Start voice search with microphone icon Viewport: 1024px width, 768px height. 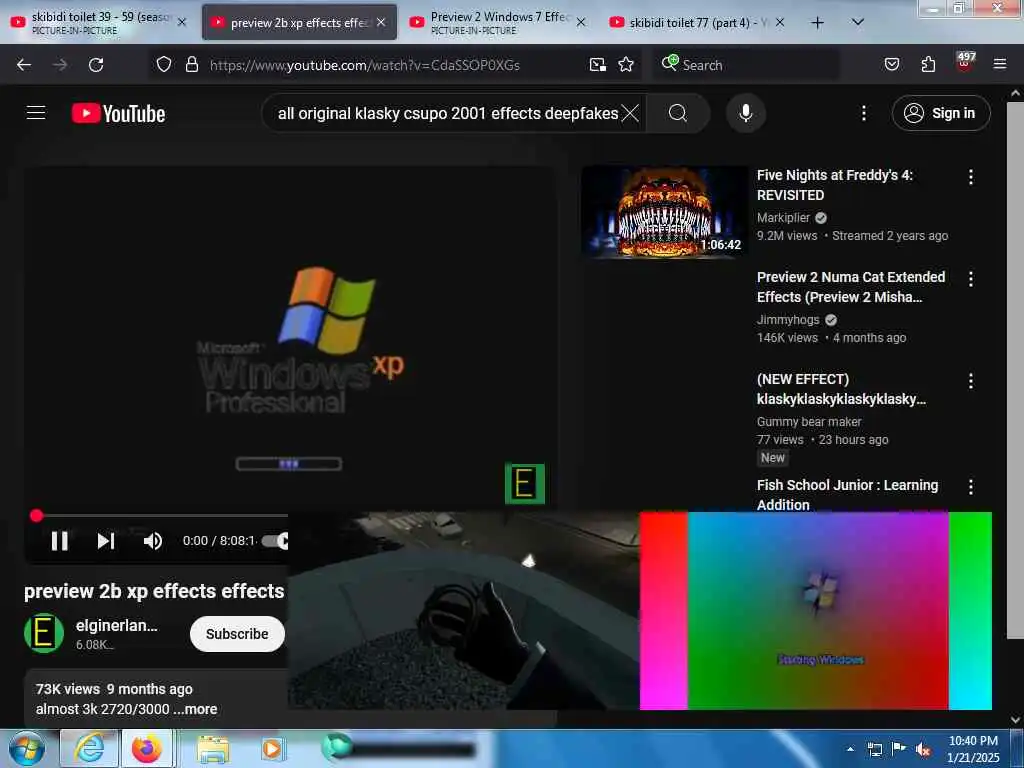(x=745, y=113)
